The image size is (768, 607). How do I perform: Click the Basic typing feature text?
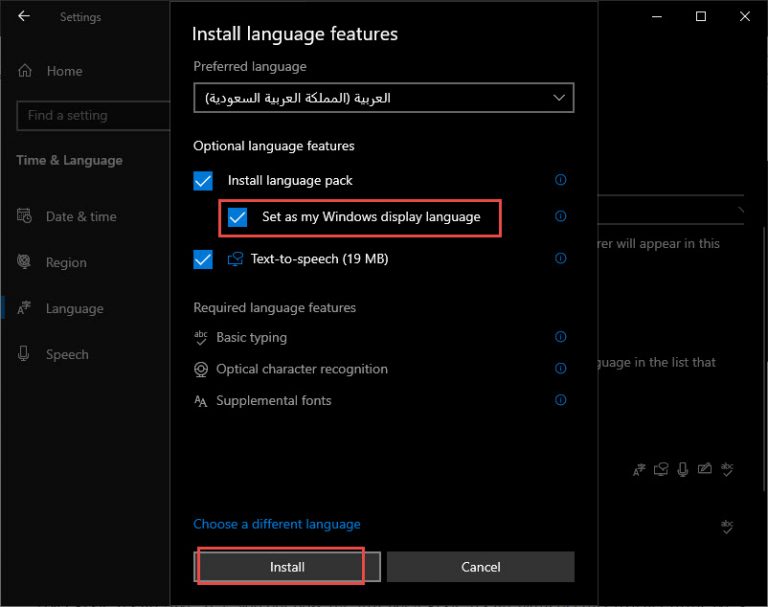point(251,338)
